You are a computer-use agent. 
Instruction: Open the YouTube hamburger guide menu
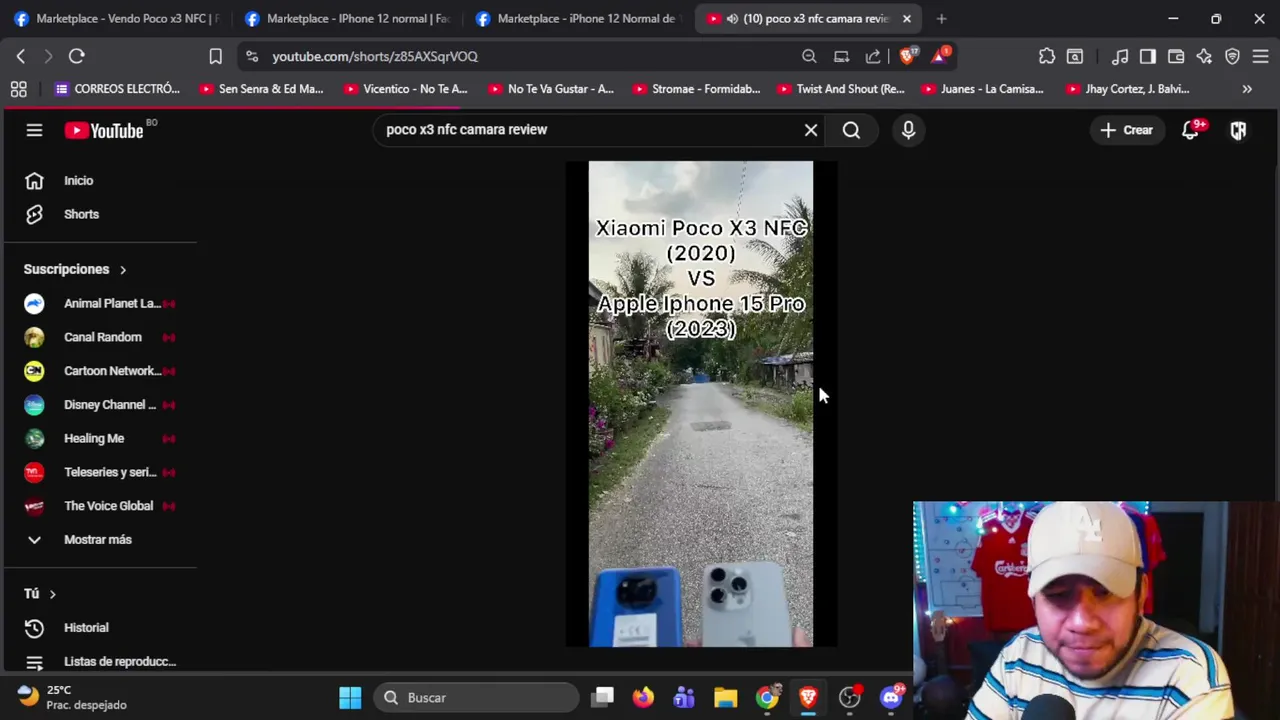[34, 130]
